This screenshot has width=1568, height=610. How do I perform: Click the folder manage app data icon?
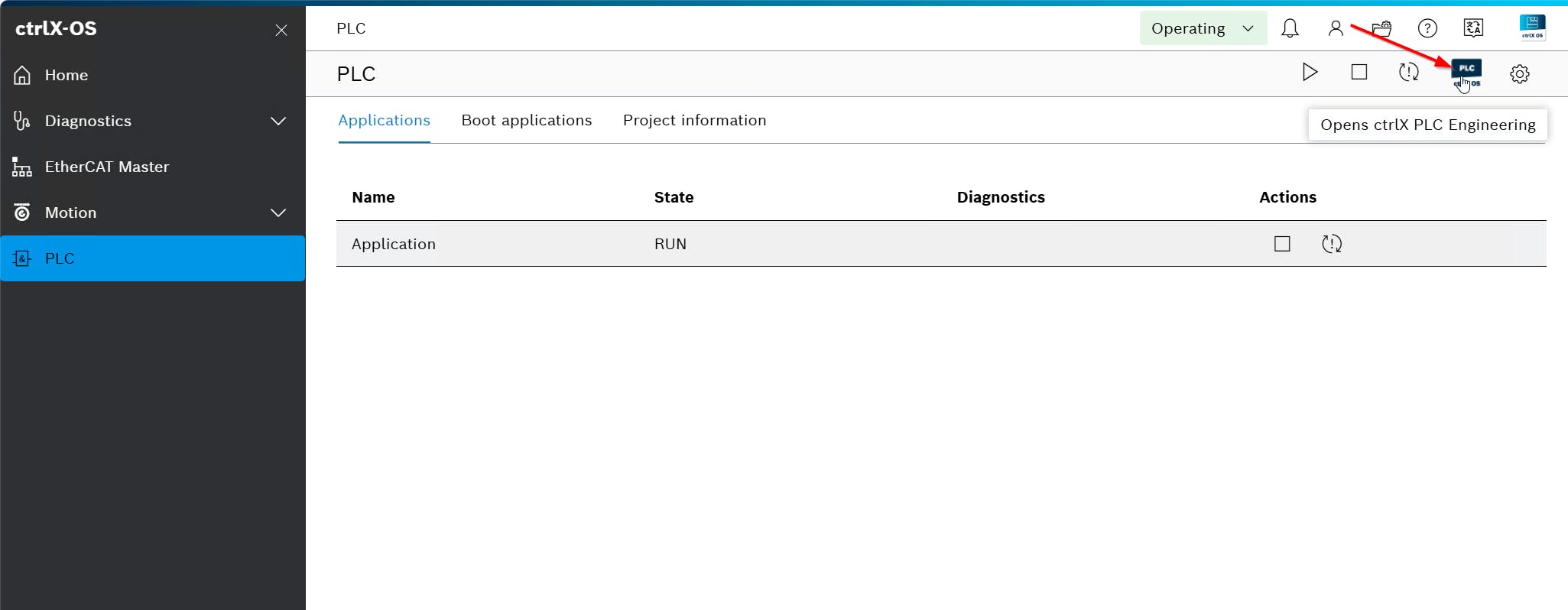1381,29
